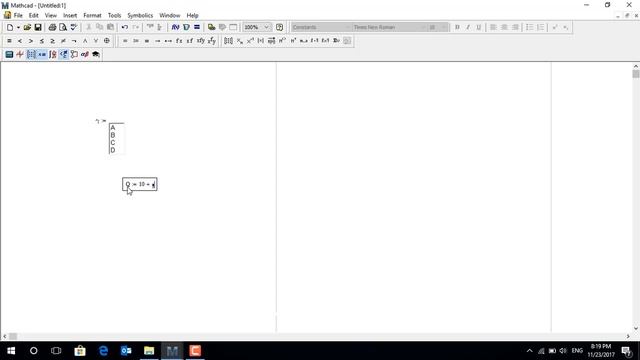Insert the fx prefix operator
This screenshot has height=360, width=640.
click(179, 41)
